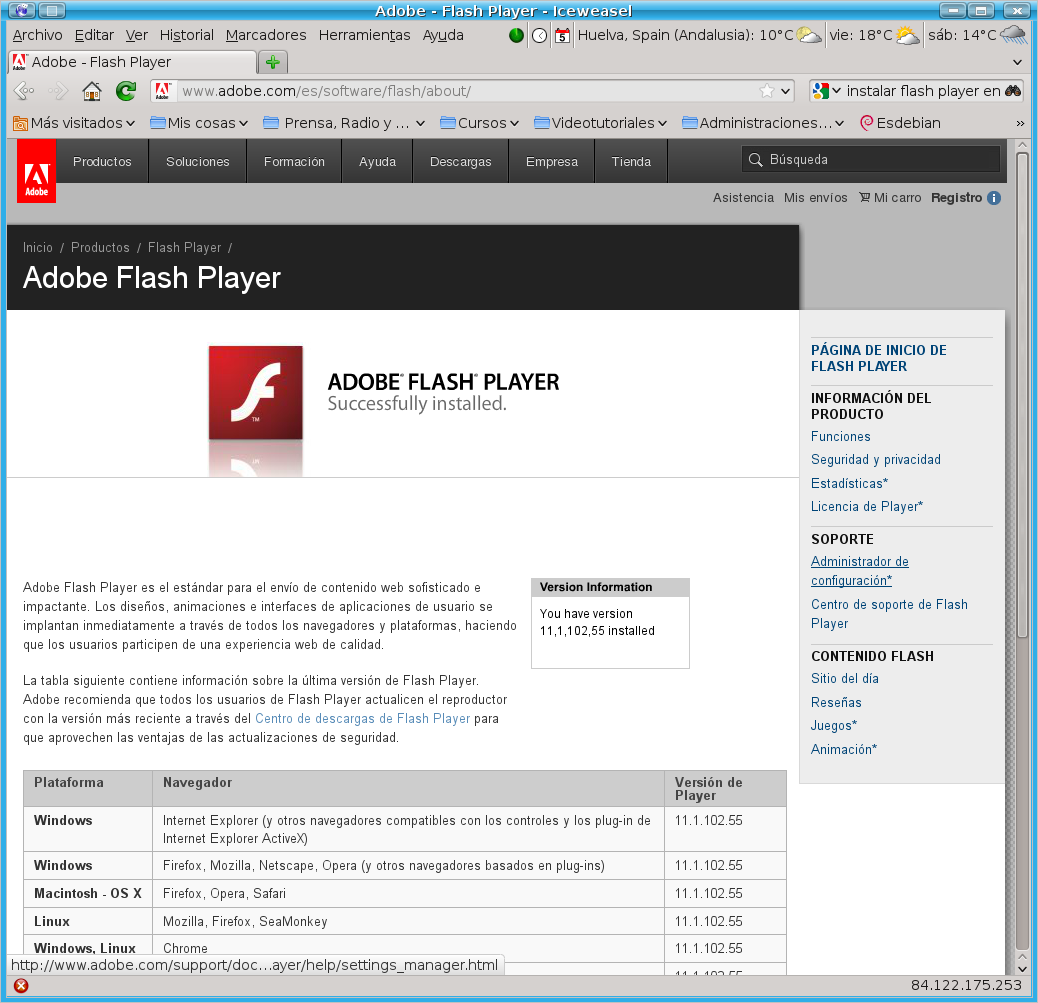The height and width of the screenshot is (1003, 1038).
Task: Click the browser search box text
Action: pyautogui.click(x=923, y=91)
